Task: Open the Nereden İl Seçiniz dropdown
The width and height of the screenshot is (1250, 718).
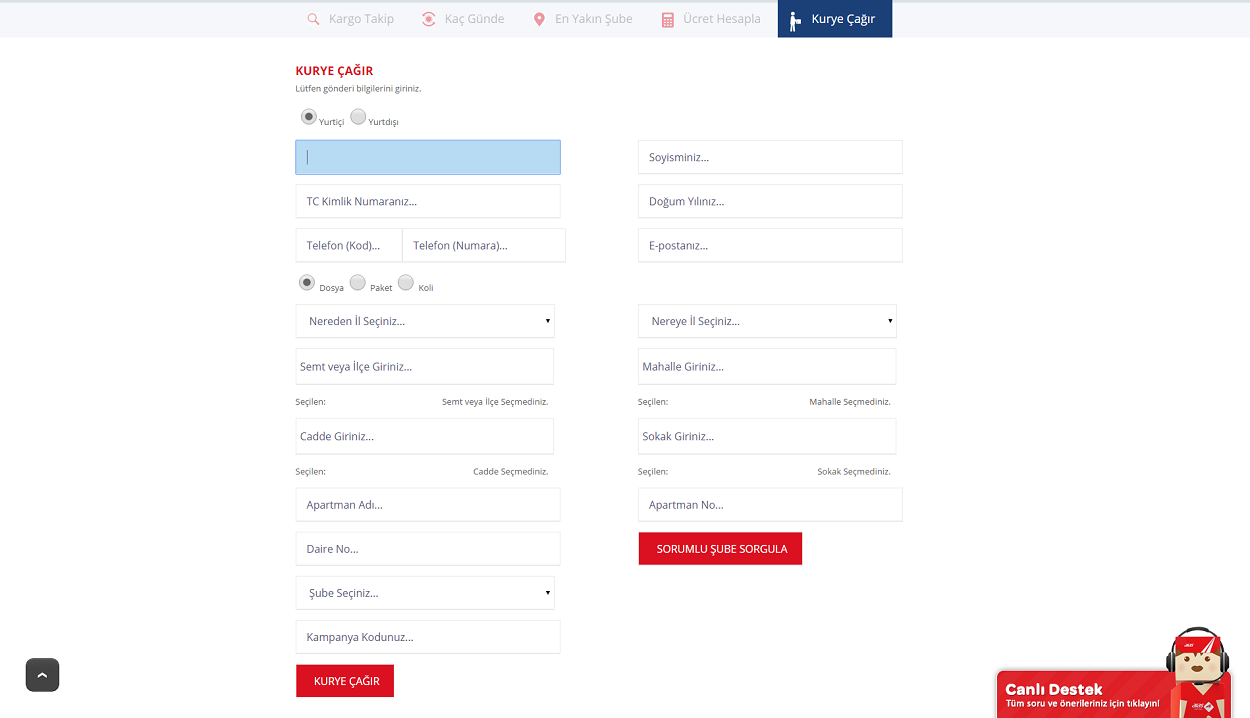Action: click(425, 321)
